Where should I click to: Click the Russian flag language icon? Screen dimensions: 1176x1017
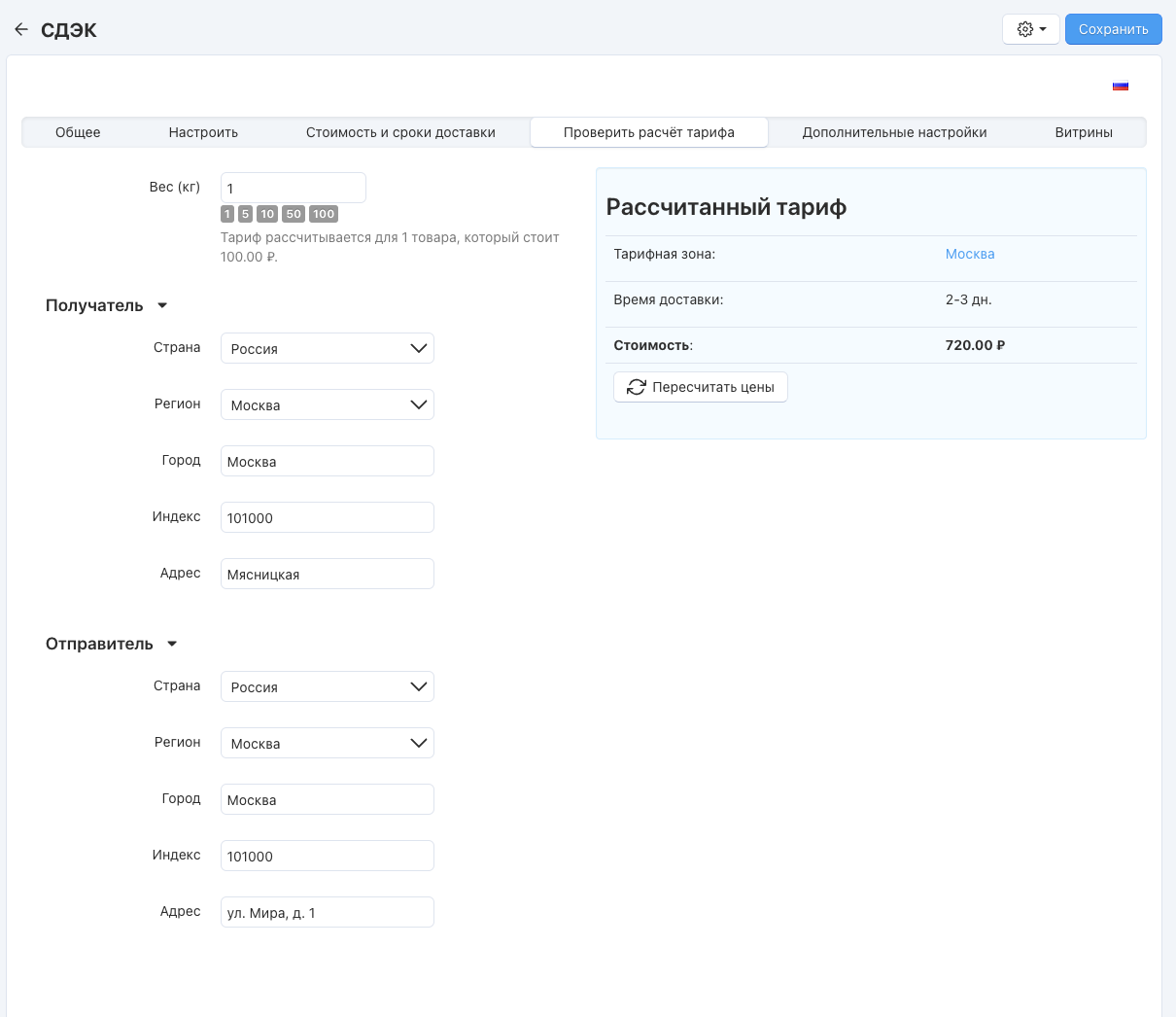pos(1121,86)
